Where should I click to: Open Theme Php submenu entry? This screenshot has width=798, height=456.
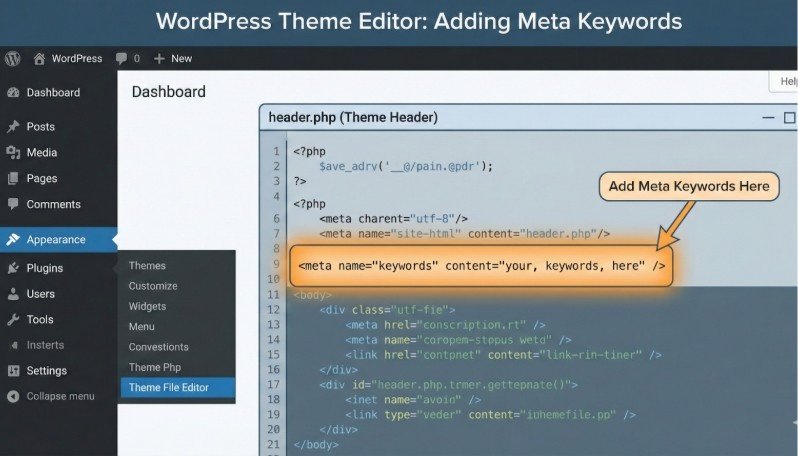coord(155,367)
